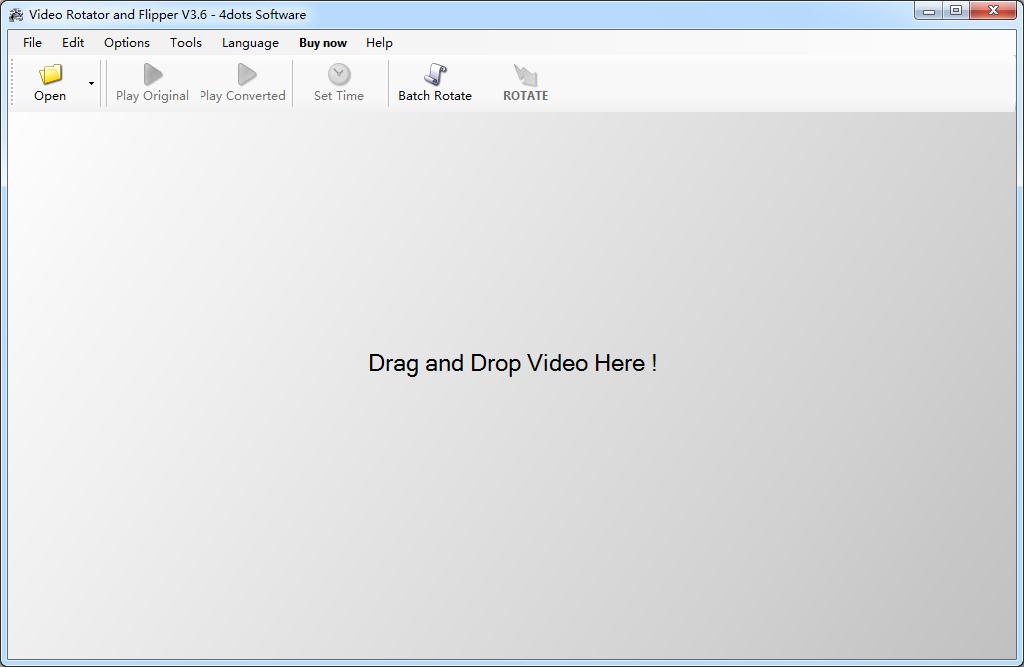Click the Buy now menu item
Image resolution: width=1024 pixels, height=667 pixels.
pos(323,43)
